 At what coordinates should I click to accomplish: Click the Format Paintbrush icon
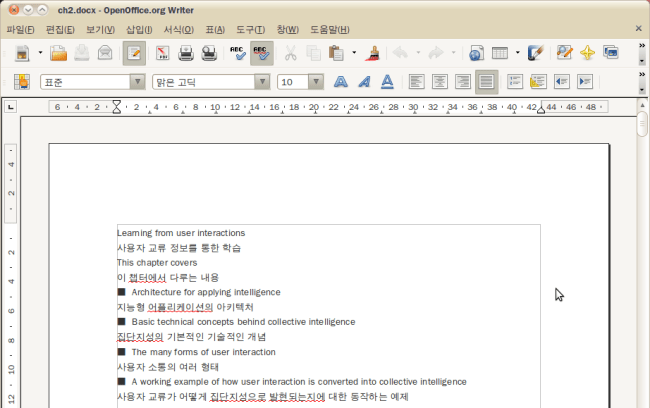[372, 53]
